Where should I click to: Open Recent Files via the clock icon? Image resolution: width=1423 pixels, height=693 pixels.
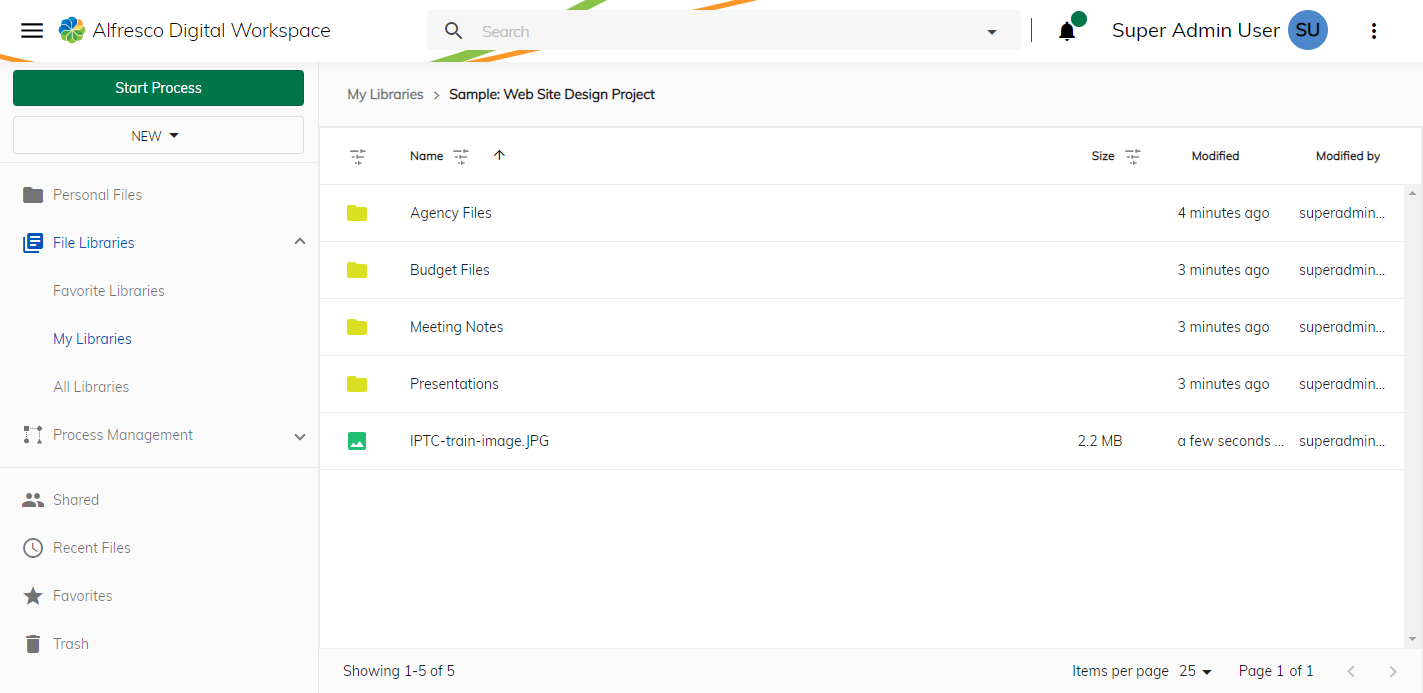tap(32, 547)
